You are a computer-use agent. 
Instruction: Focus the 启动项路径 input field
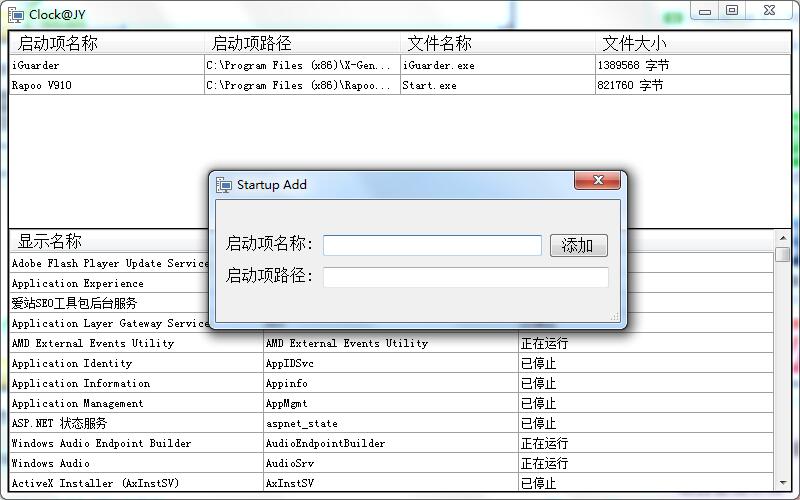coord(465,277)
